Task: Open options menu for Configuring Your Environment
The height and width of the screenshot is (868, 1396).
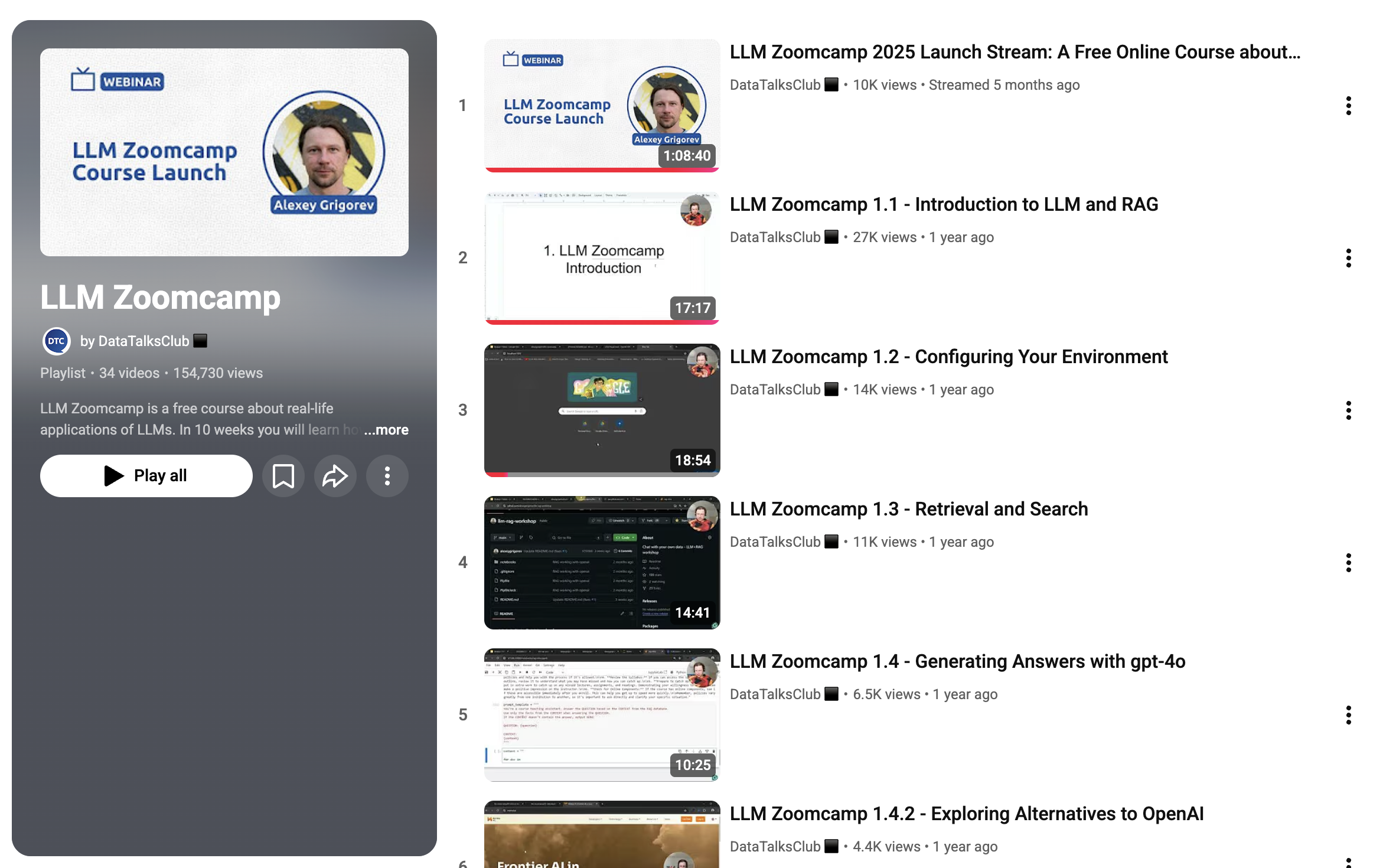Action: [1349, 410]
